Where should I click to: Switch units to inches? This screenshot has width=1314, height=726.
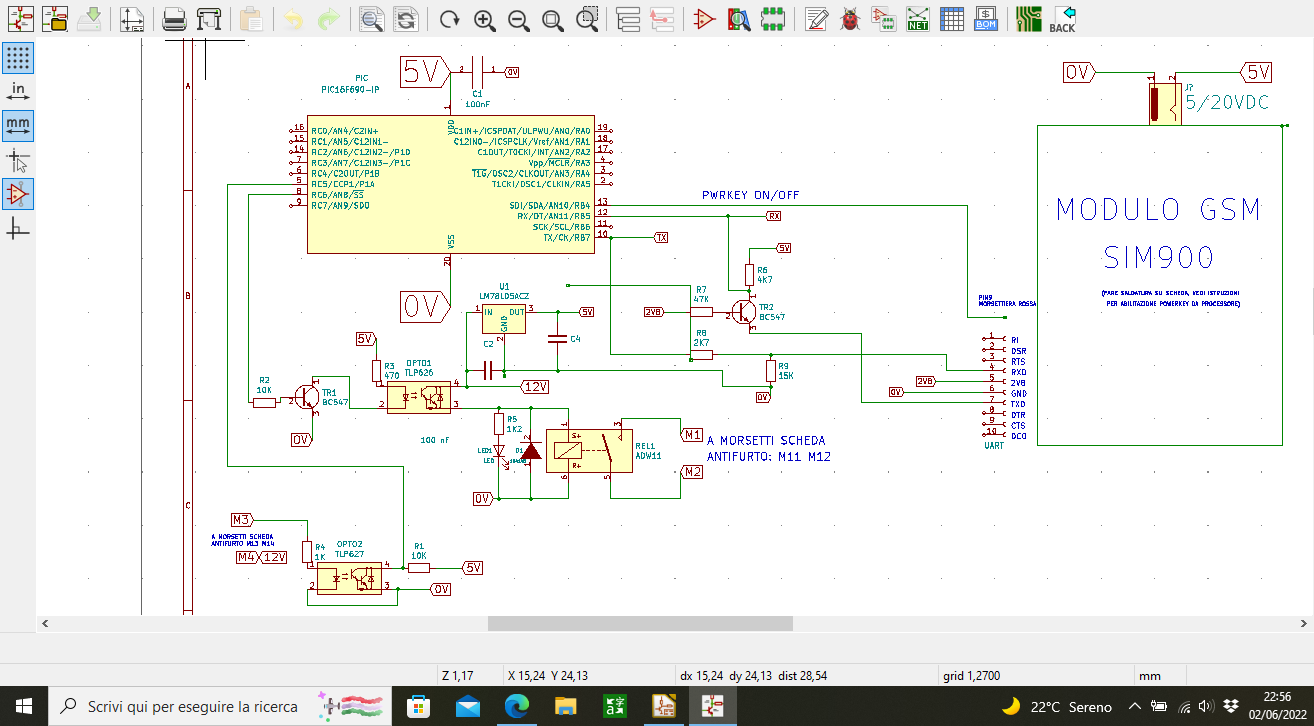18,91
